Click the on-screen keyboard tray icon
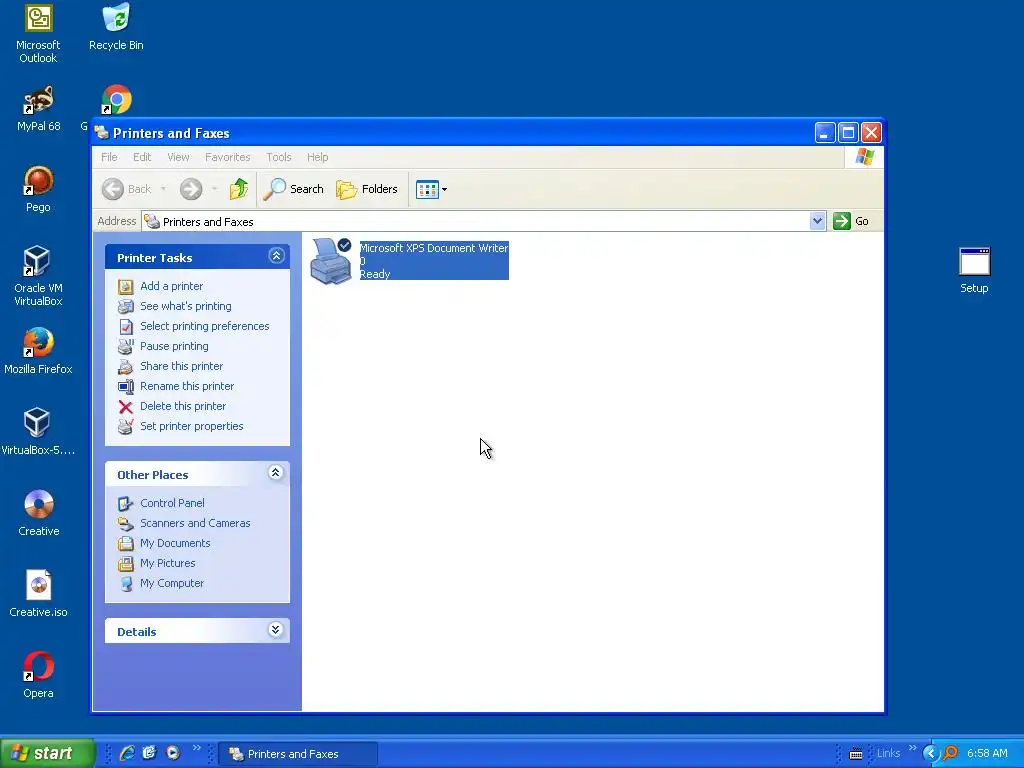The height and width of the screenshot is (768, 1024). click(x=856, y=754)
